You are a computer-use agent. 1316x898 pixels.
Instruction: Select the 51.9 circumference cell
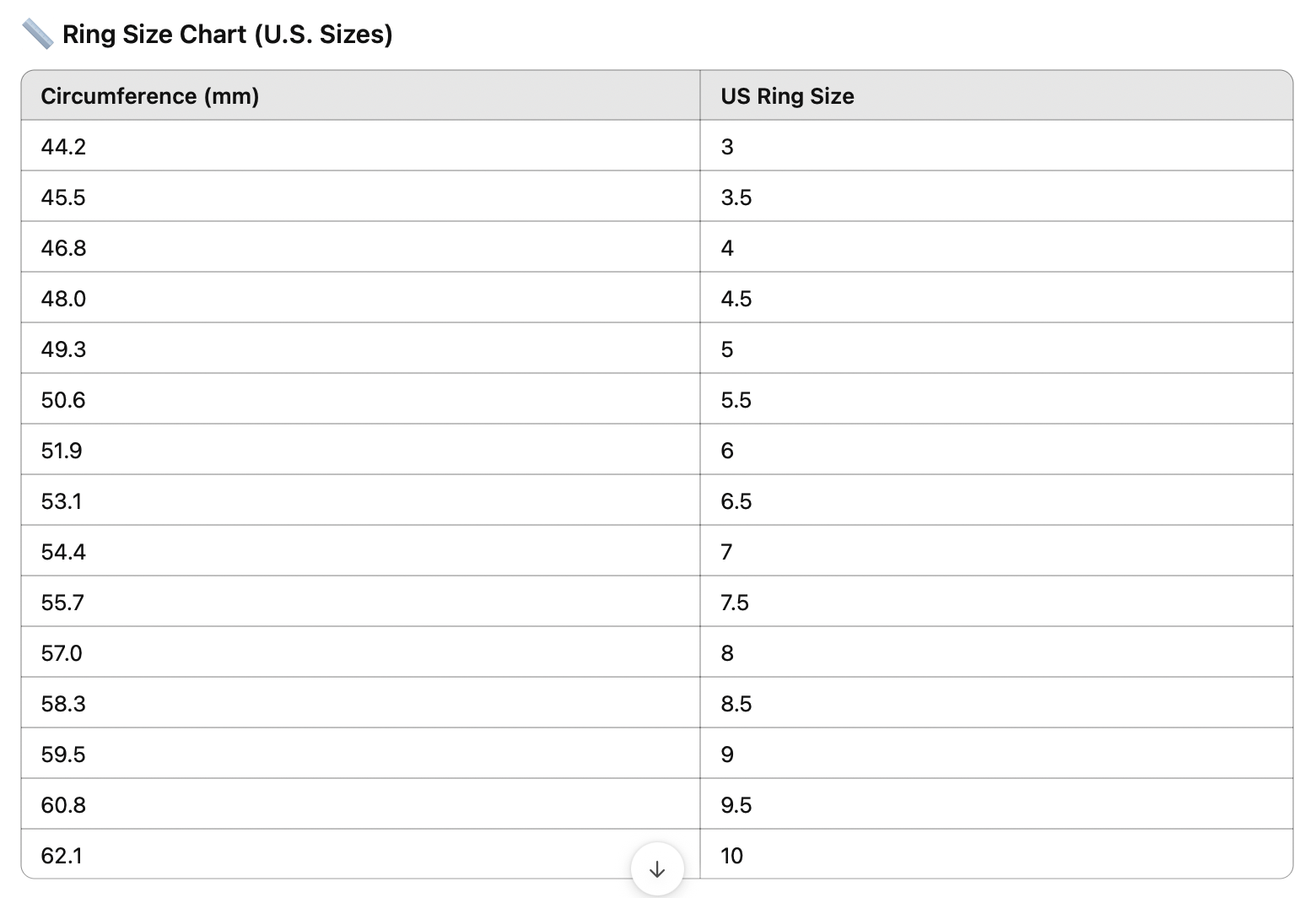[x=62, y=451]
